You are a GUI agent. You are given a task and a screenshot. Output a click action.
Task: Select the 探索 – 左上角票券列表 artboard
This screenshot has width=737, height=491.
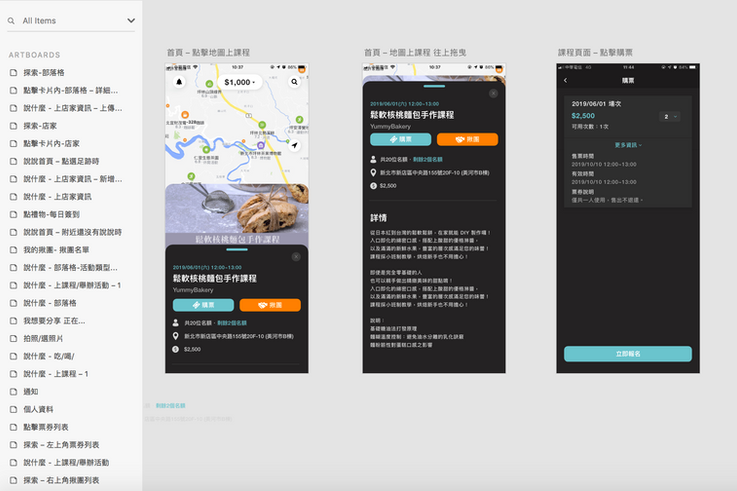(61, 445)
